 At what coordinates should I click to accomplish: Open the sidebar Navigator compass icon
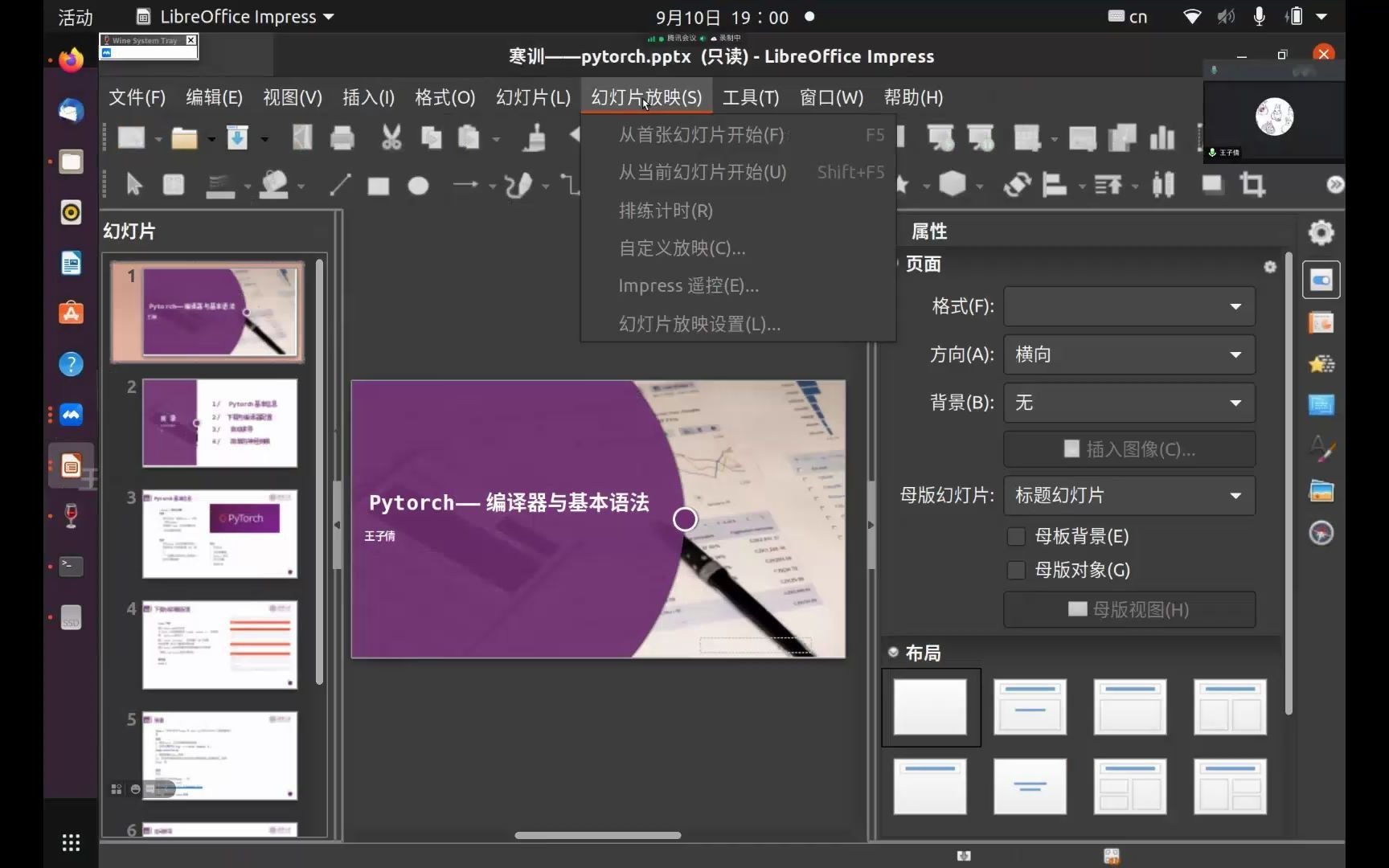coord(1321,533)
